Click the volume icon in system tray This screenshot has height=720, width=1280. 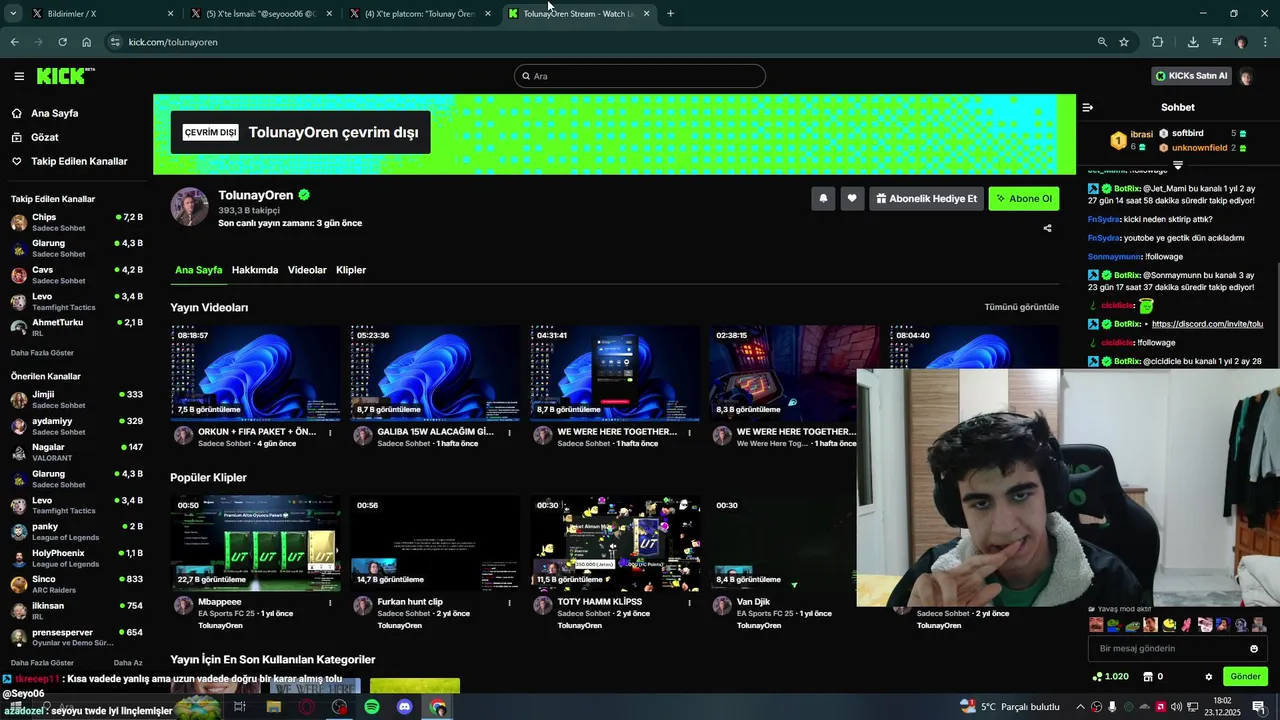pos(1176,707)
